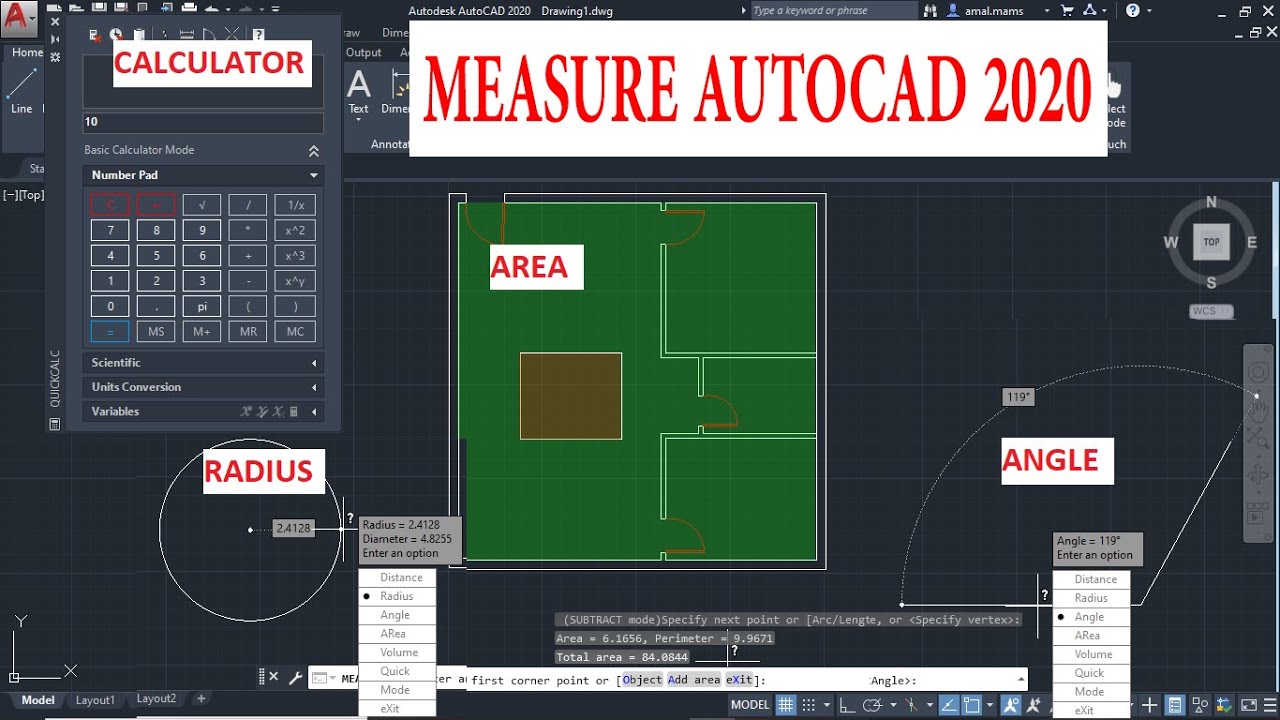Expand command line history arrow

[1021, 678]
